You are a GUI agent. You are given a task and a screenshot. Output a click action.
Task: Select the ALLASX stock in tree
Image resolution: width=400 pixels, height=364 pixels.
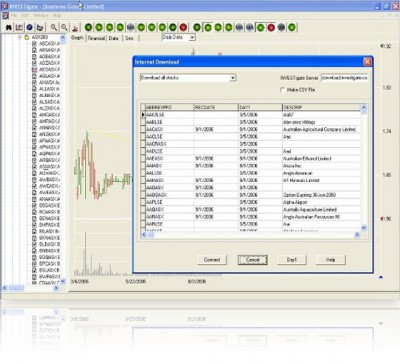[x=49, y=89]
